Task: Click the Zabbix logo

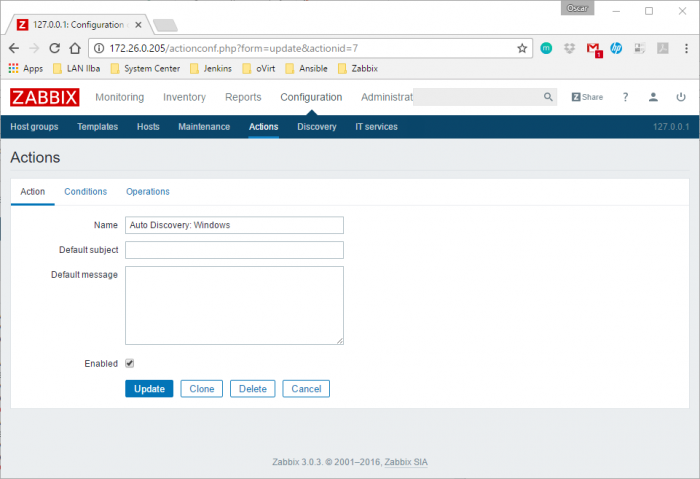Action: [45, 97]
